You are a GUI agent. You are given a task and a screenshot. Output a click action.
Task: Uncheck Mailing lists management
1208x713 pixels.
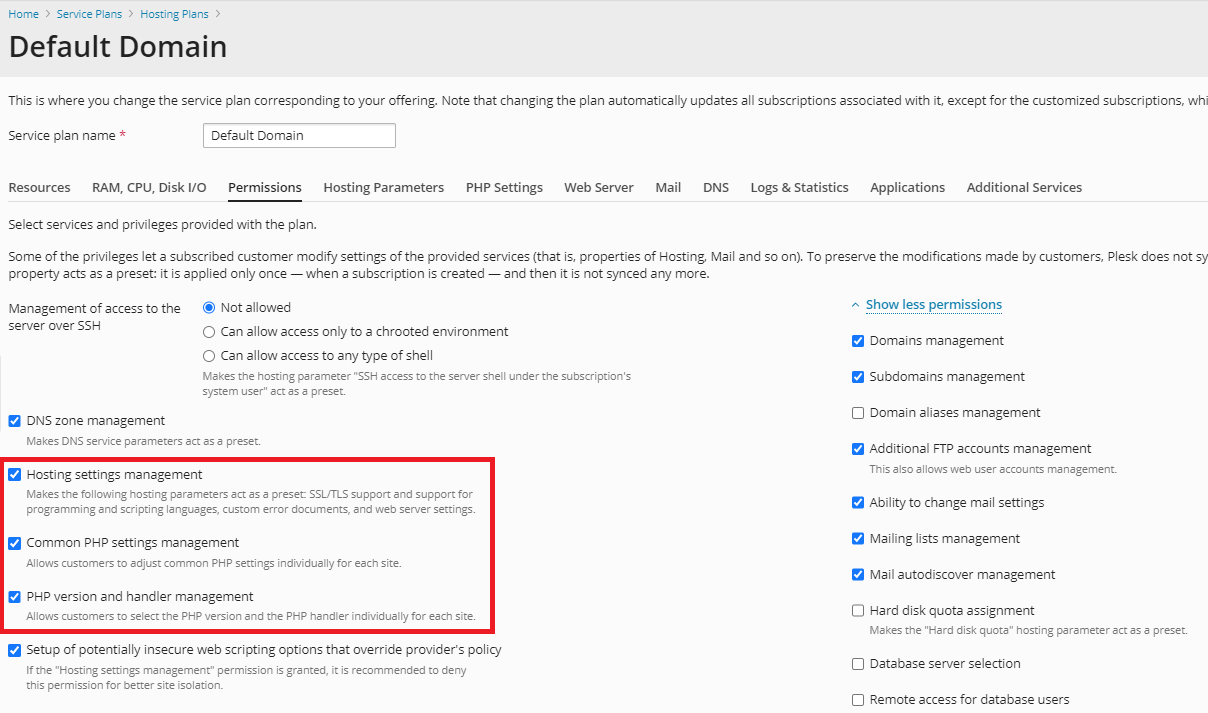click(858, 539)
